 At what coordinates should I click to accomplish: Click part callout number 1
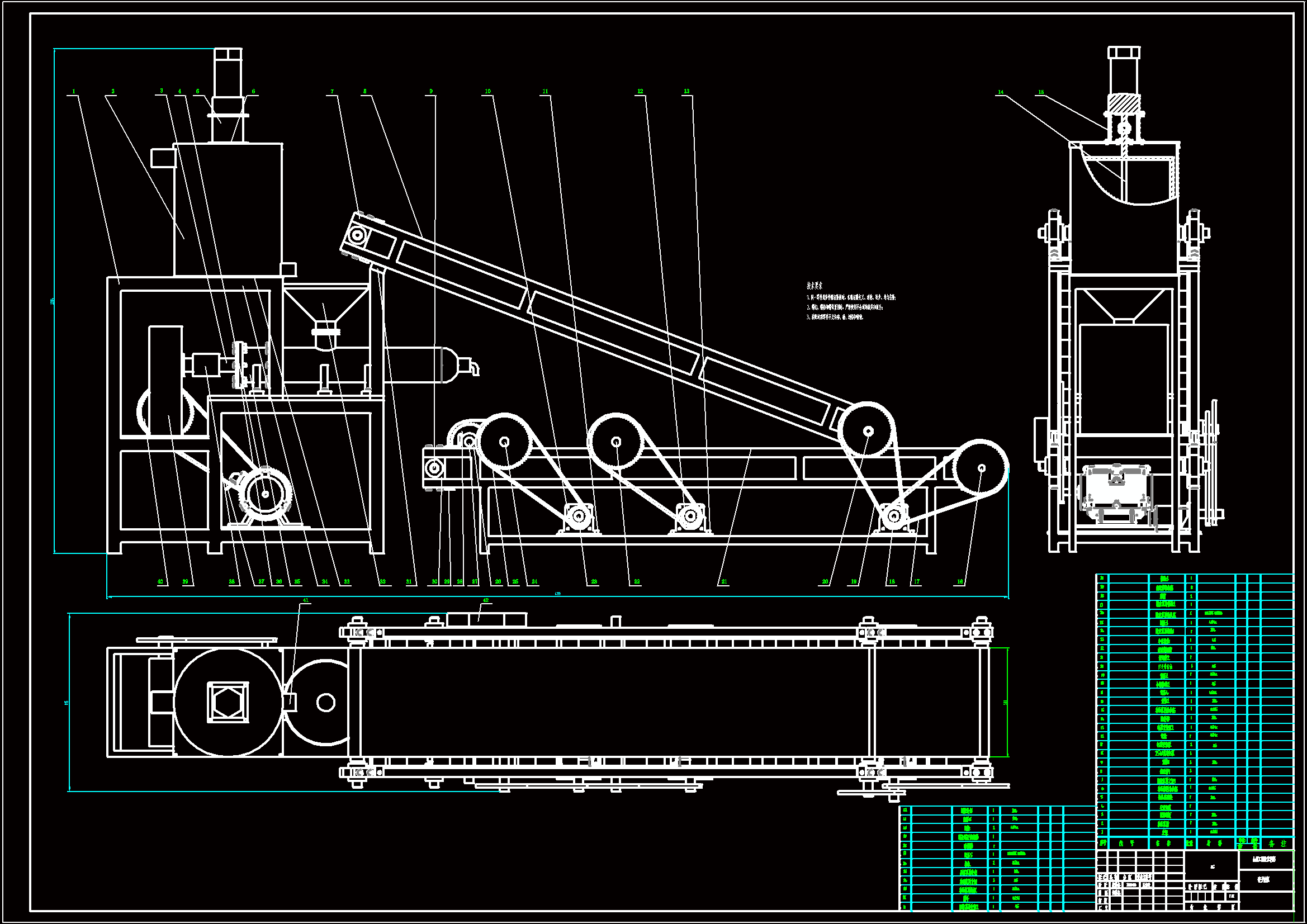pos(74,91)
